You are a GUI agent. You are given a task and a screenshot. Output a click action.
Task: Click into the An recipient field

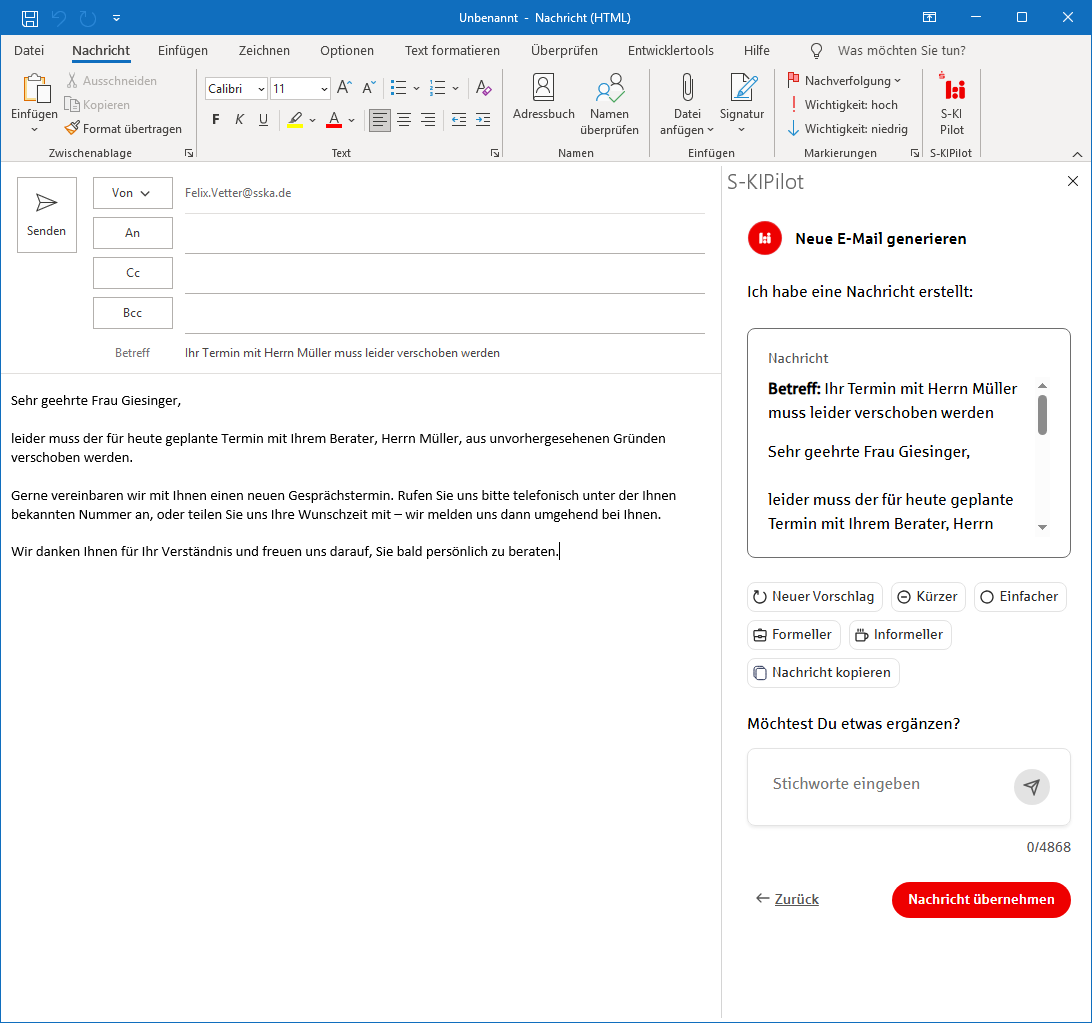(444, 233)
